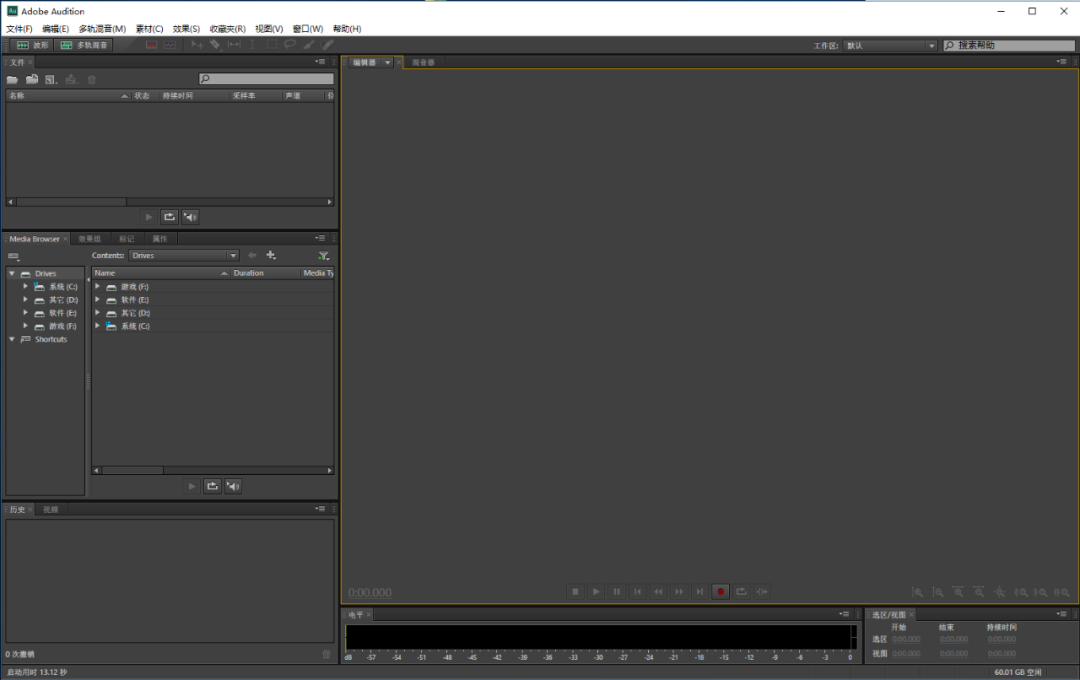The height and width of the screenshot is (680, 1080).
Task: Expand 软件 (E:) in left Drives tree
Action: pos(25,313)
